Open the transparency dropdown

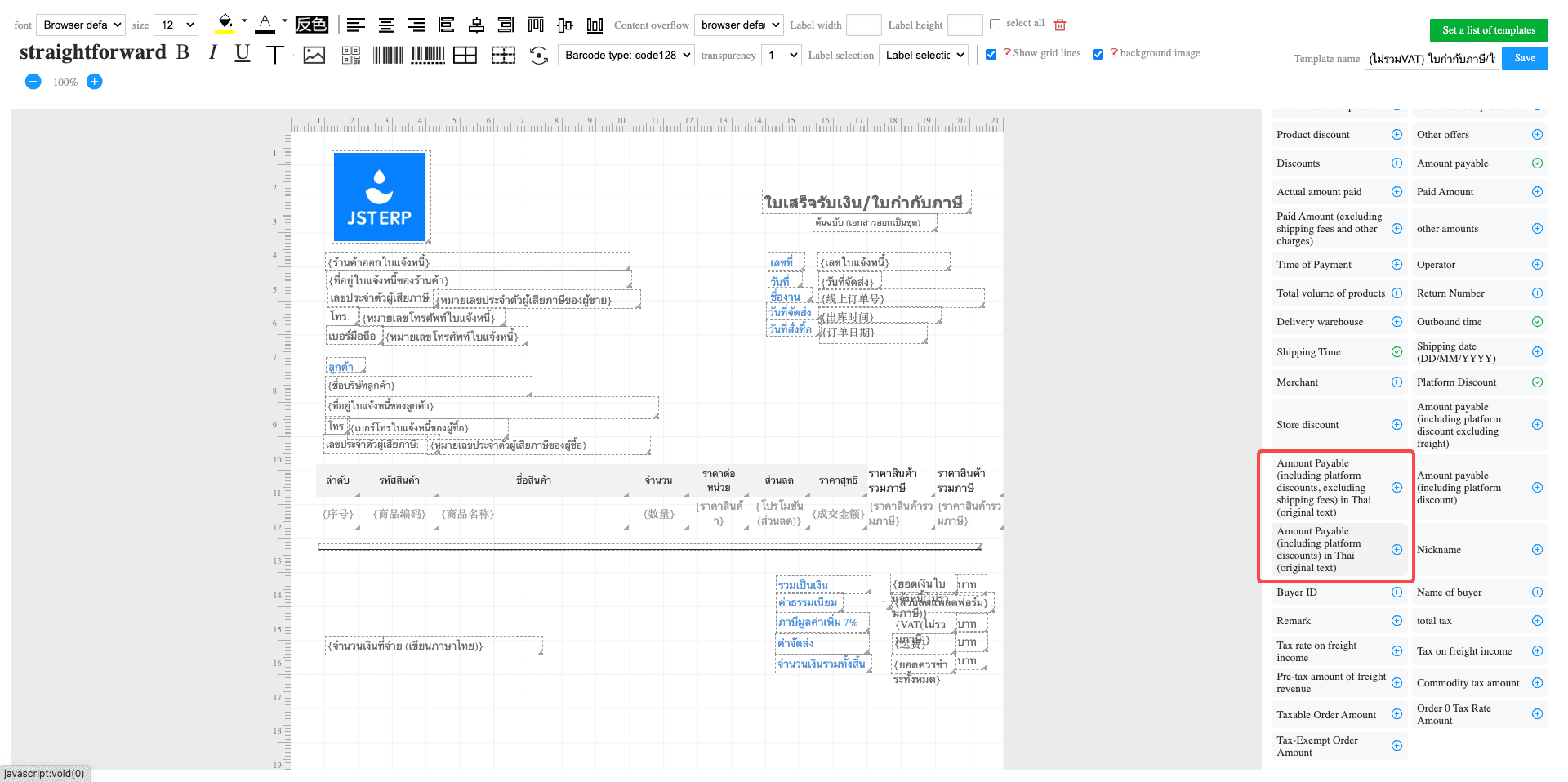tap(782, 55)
